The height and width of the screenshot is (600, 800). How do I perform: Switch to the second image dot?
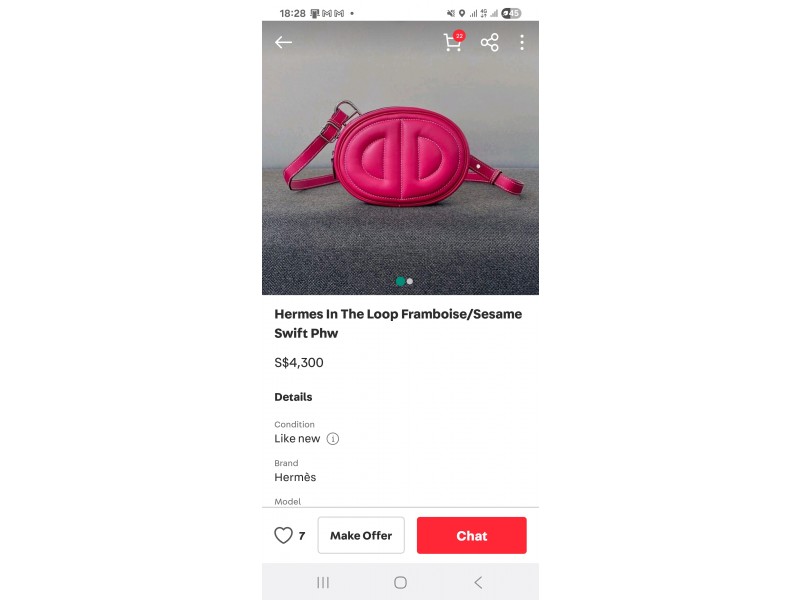410,281
